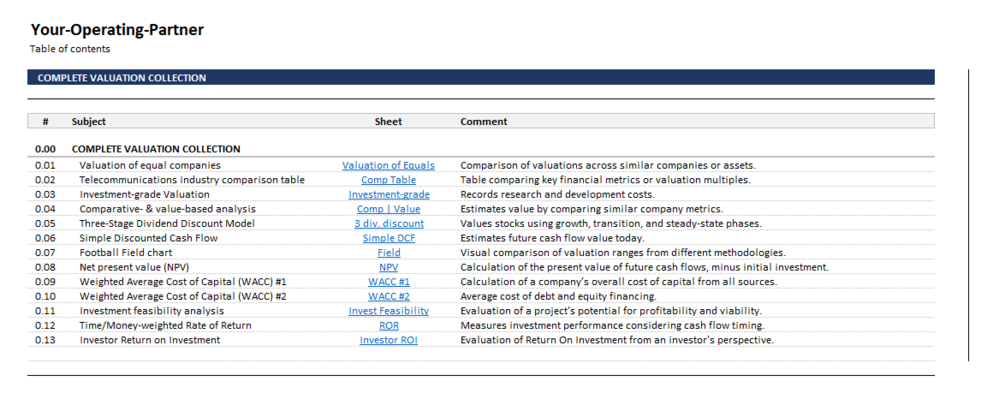The height and width of the screenshot is (405, 1005).
Task: Select 'Investment-grade Valuation' subject cell
Action: [144, 194]
